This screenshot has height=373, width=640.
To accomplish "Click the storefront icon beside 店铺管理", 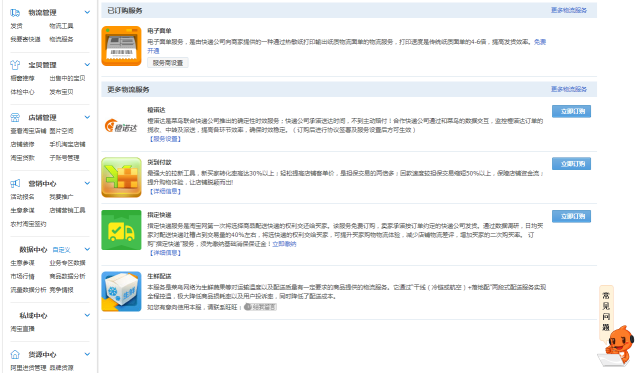I will point(15,118).
